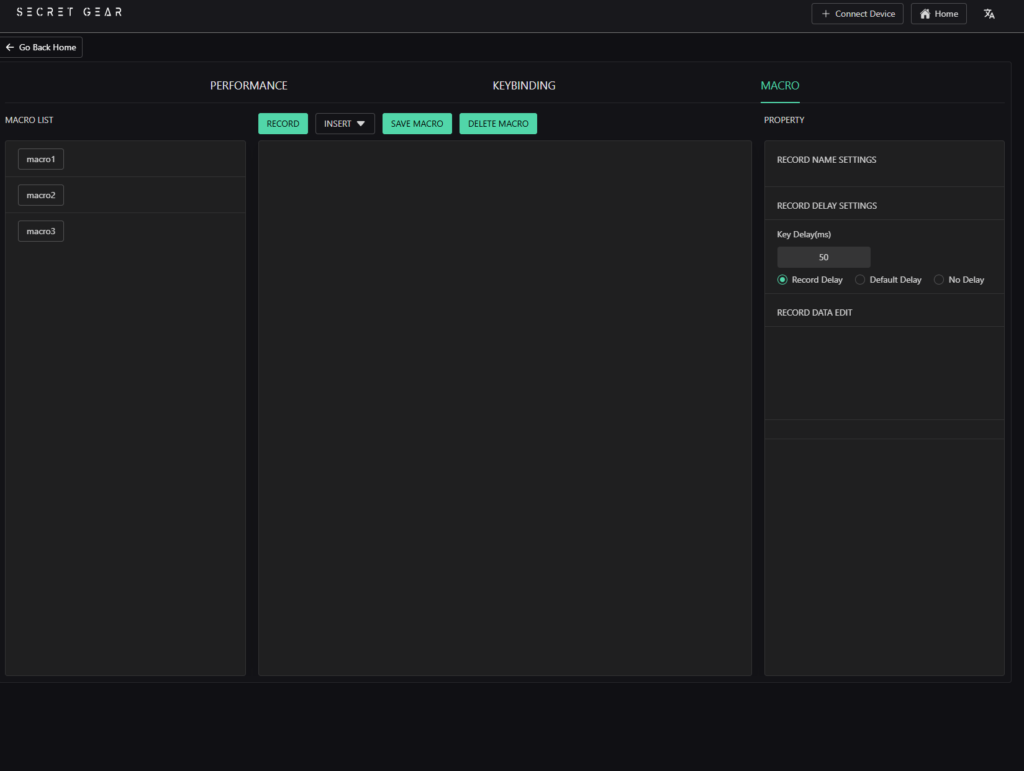This screenshot has width=1024, height=771.
Task: Open the language translation icon
Action: click(989, 14)
